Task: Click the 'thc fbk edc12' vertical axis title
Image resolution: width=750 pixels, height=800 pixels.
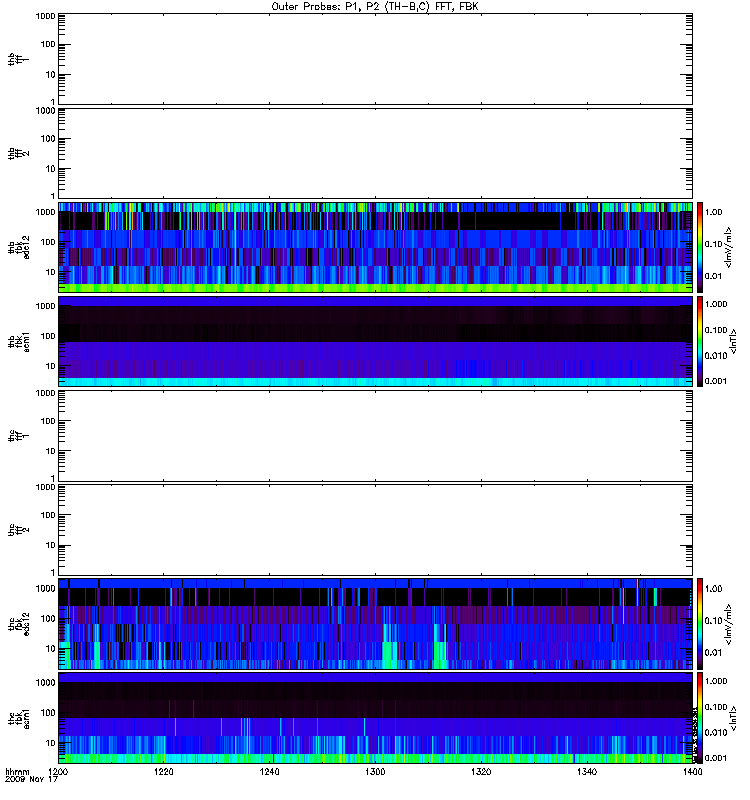Action: pyautogui.click(x=18, y=623)
